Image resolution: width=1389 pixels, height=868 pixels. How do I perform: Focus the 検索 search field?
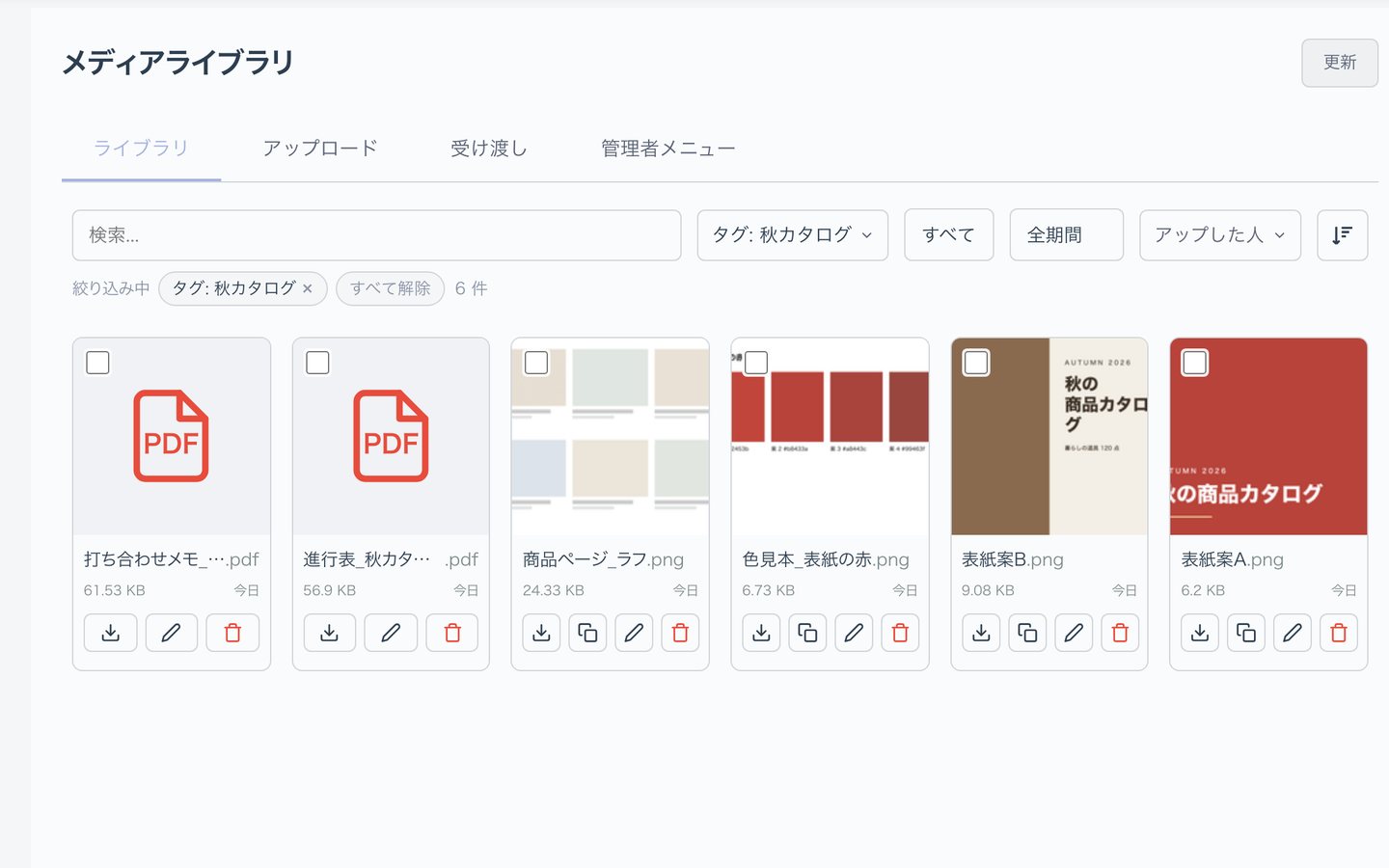pyautogui.click(x=377, y=235)
